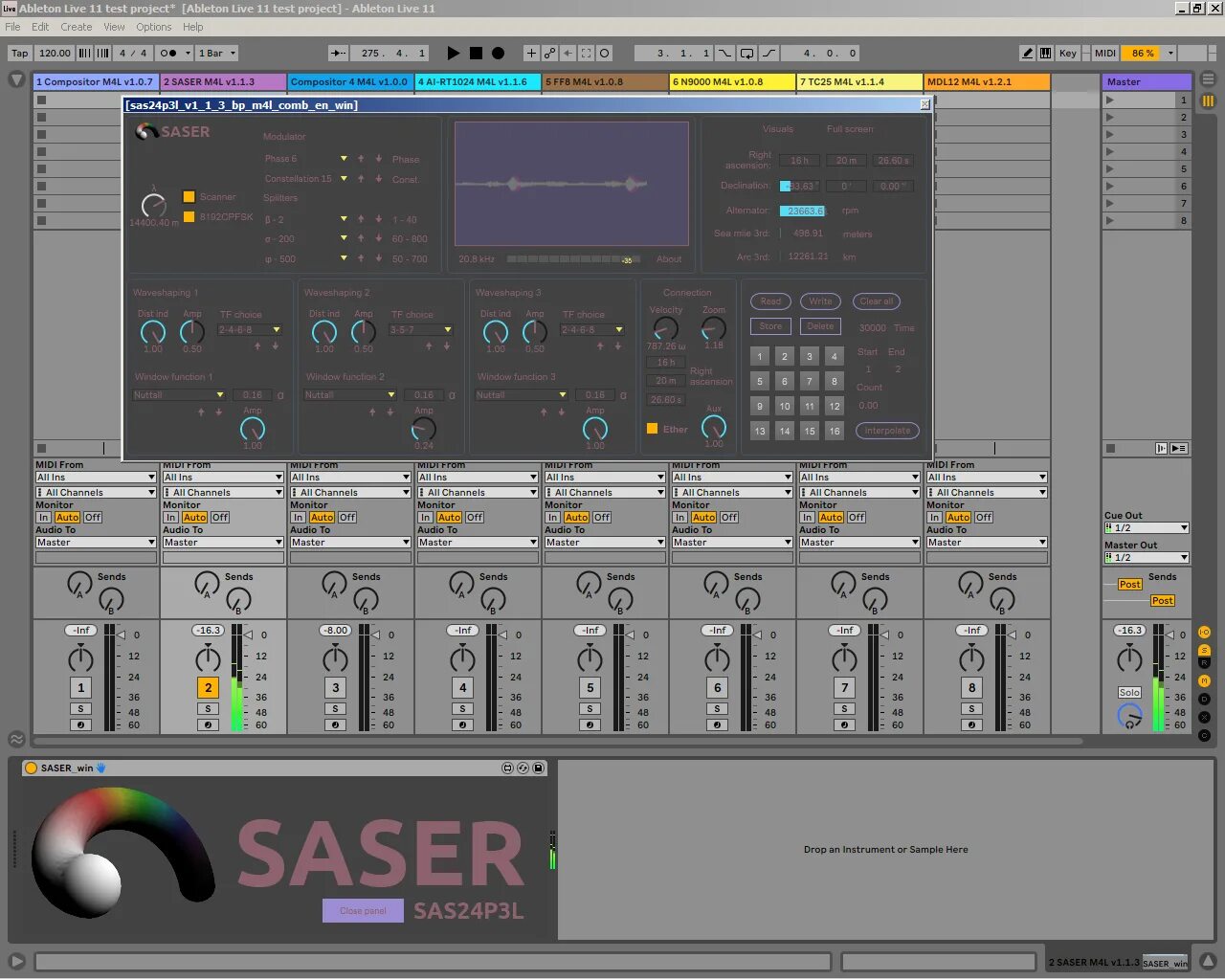Solo track 3 with its S button
1225x980 pixels.
point(335,709)
